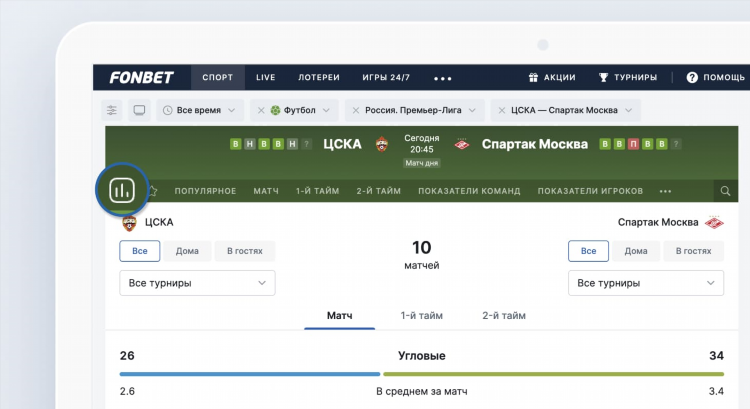This screenshot has height=409, width=750.
Task: Click the Матч дня badge
Action: 421,163
